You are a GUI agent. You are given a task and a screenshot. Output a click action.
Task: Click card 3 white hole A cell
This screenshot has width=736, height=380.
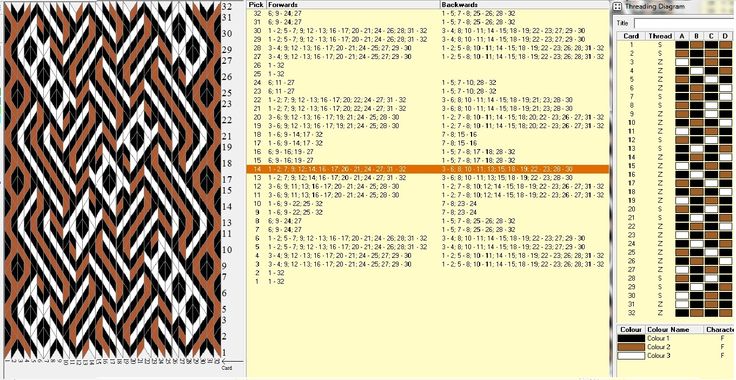coord(682,62)
